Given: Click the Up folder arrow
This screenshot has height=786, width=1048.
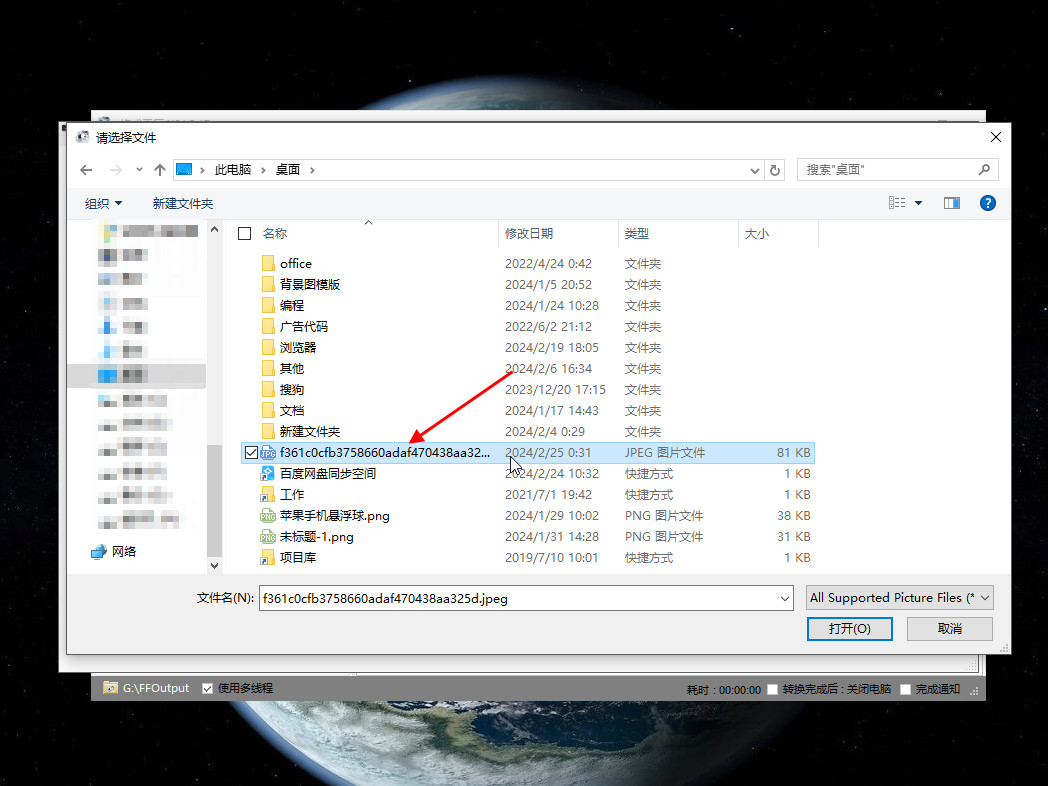Looking at the screenshot, I should tap(159, 170).
